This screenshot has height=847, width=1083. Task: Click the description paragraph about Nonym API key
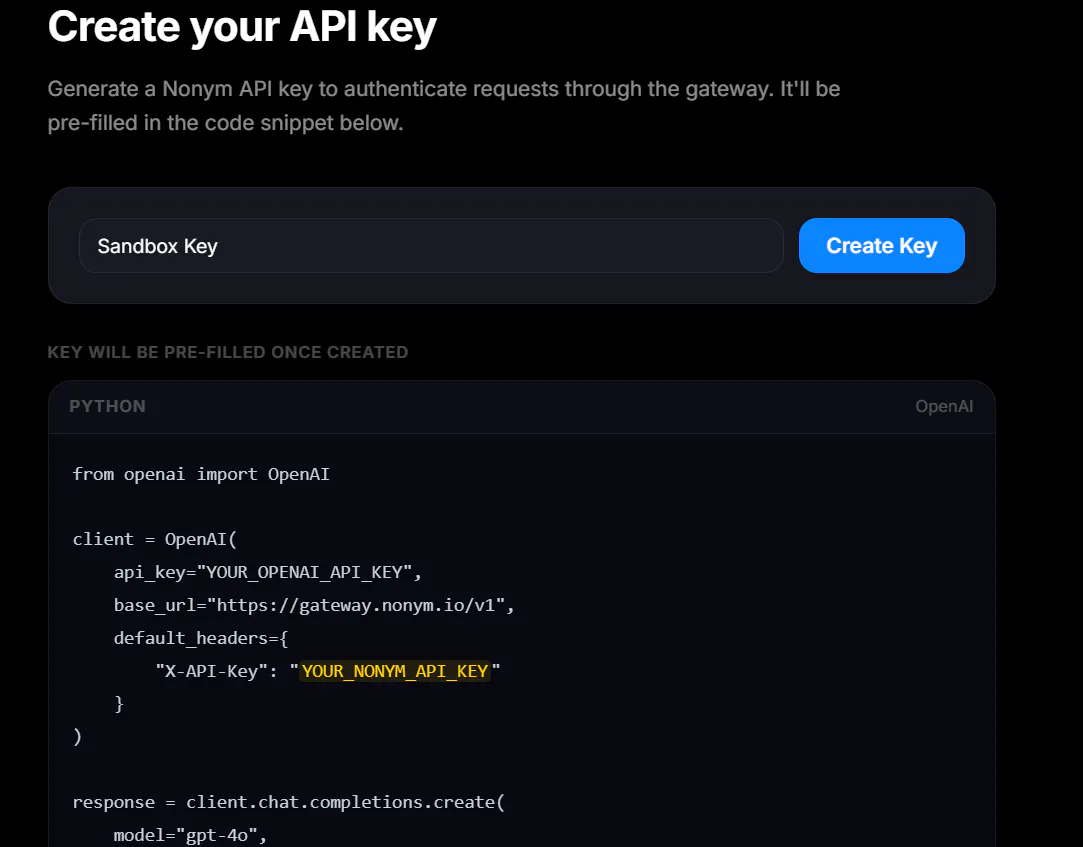point(443,106)
